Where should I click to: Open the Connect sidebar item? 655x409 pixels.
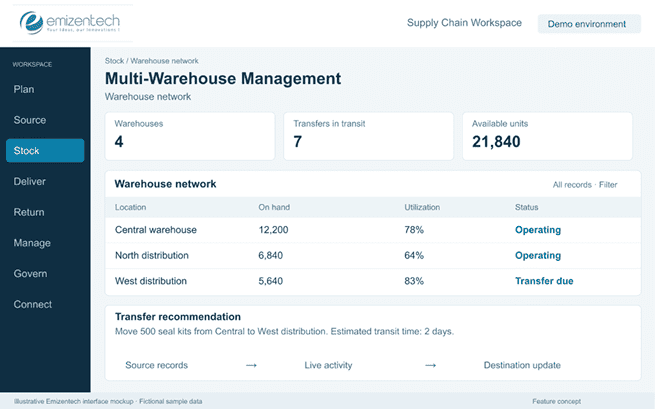click(x=33, y=304)
